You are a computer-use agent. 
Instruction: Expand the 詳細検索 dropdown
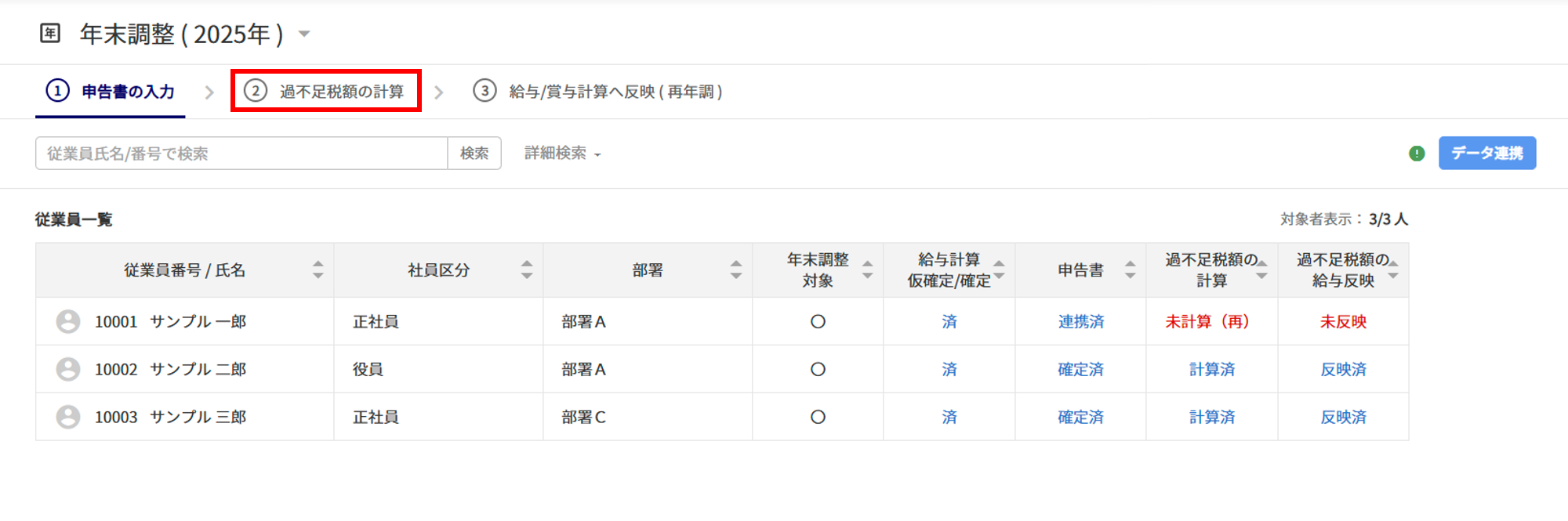click(562, 154)
